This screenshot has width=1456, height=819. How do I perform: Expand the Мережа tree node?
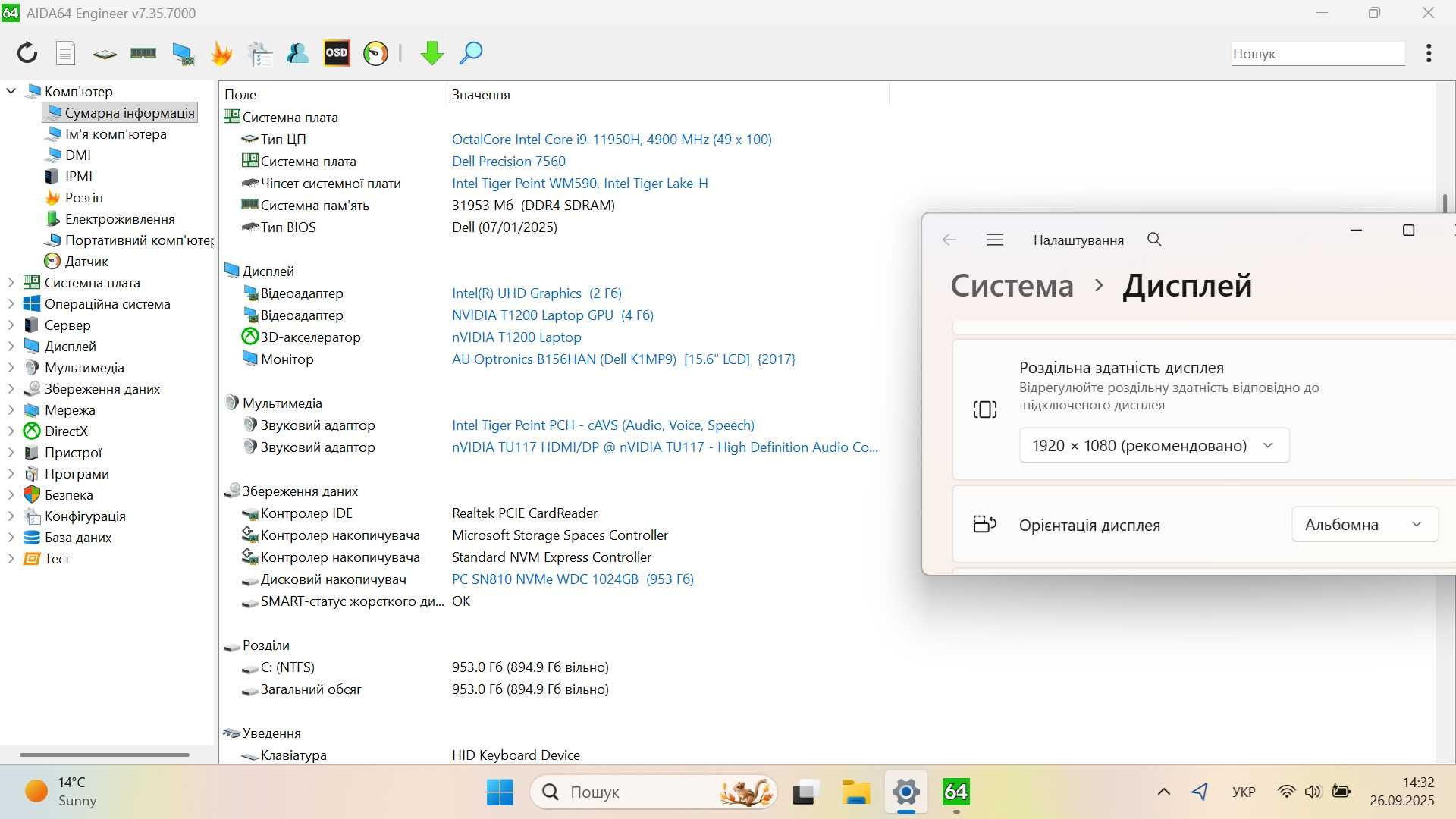[x=11, y=409]
